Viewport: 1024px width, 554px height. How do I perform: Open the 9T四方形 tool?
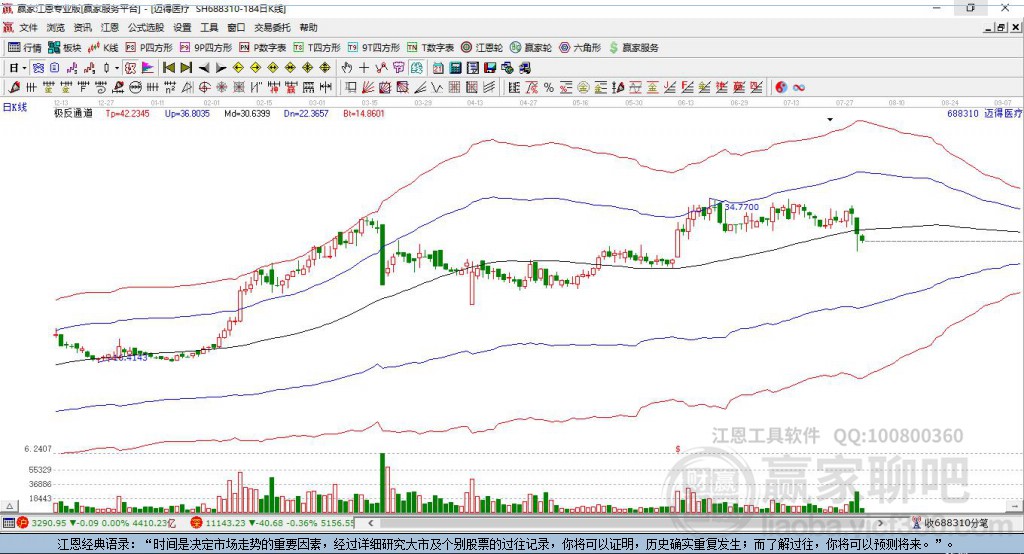pyautogui.click(x=374, y=48)
